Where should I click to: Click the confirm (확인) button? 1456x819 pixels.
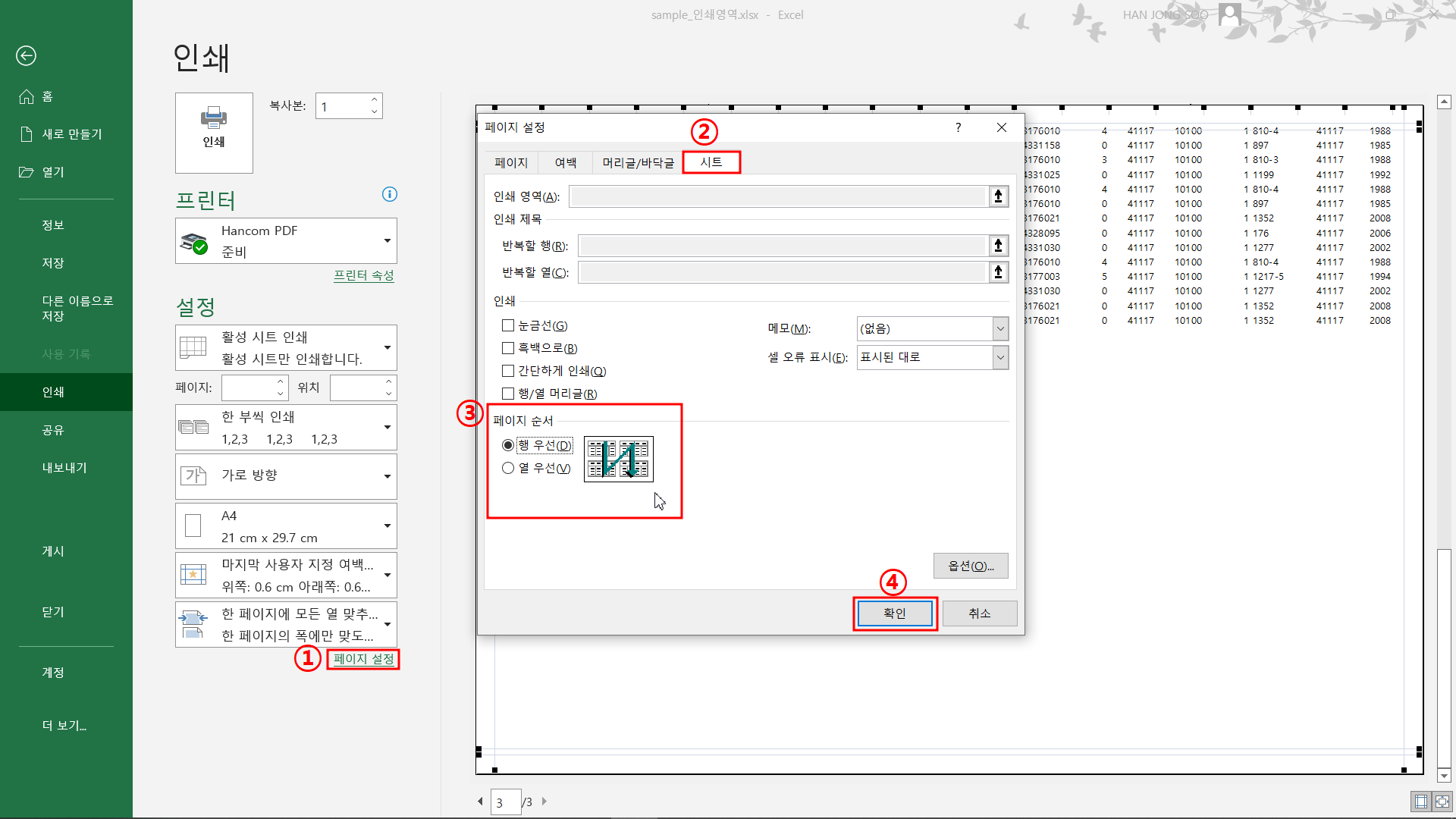pos(894,613)
